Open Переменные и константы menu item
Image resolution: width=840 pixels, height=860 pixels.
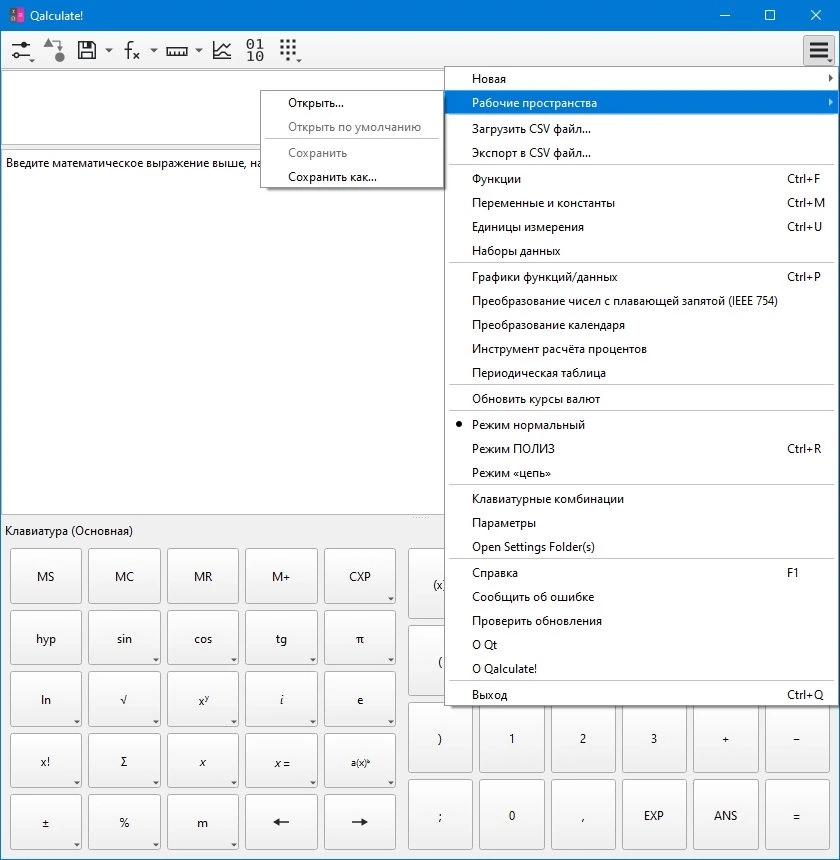coord(641,203)
